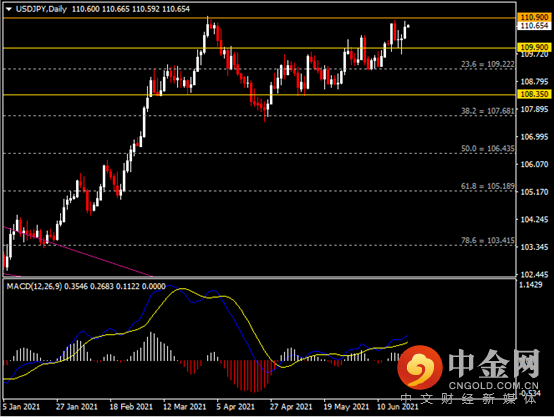The width and height of the screenshot is (554, 417).
Task: Open the USDJPY chart dropdown triangle
Action: click(x=9, y=9)
